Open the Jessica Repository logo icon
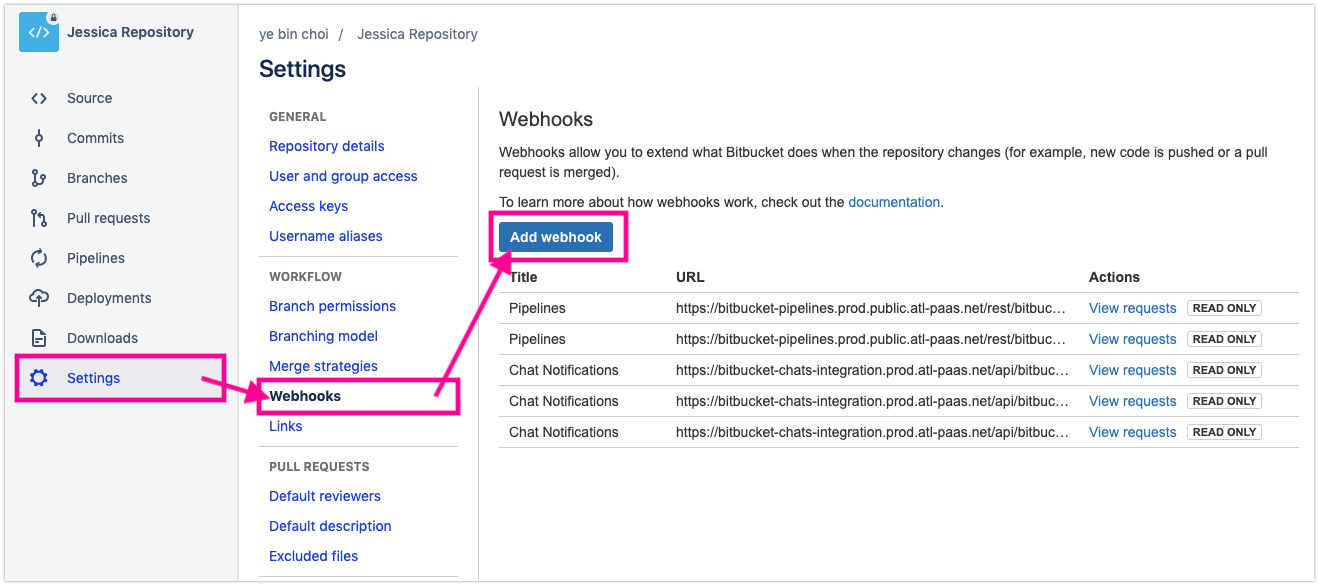This screenshot has width=1319, height=586. (x=39, y=32)
